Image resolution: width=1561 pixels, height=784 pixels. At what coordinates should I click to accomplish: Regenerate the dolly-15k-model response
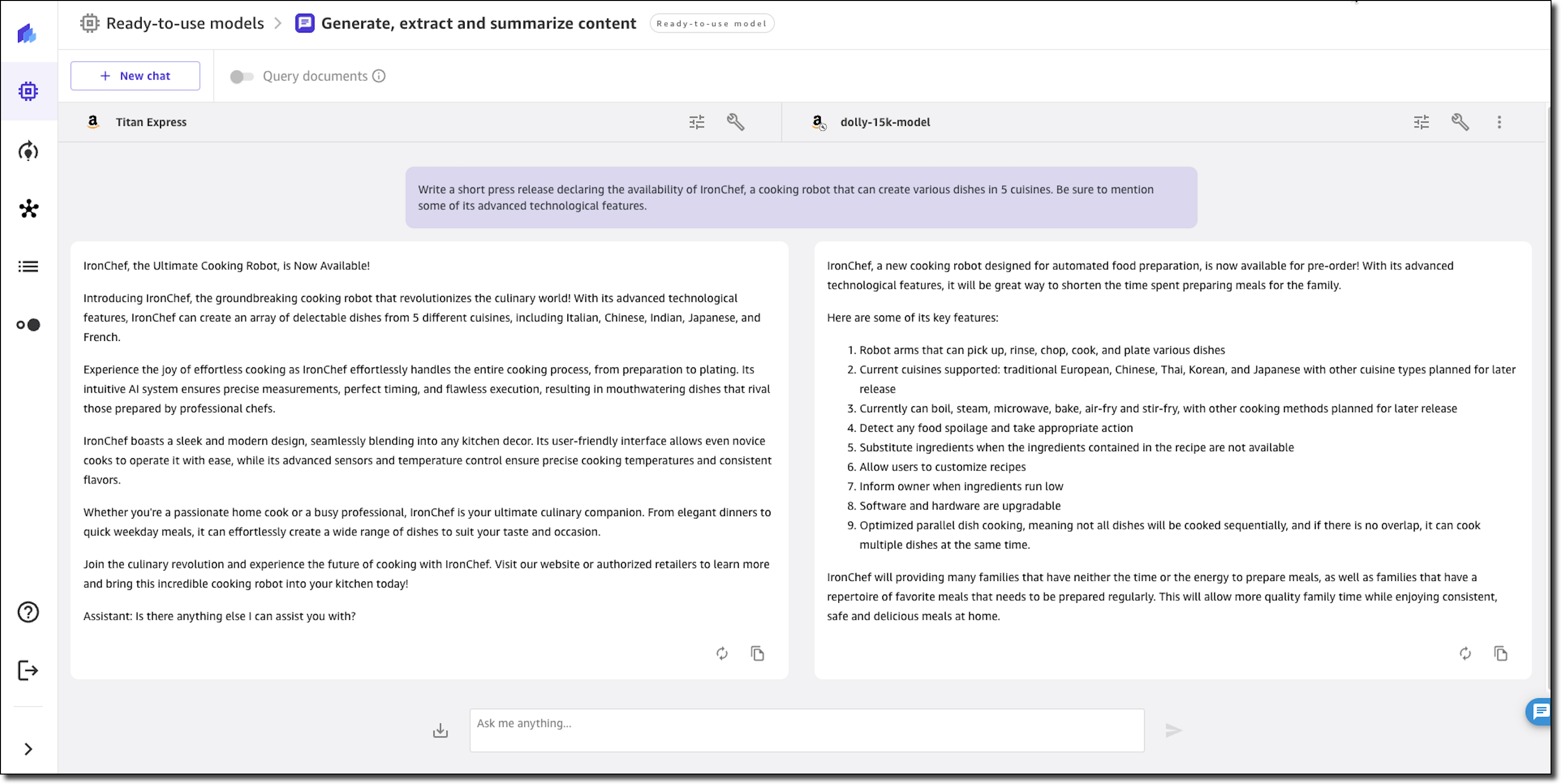coord(1465,653)
